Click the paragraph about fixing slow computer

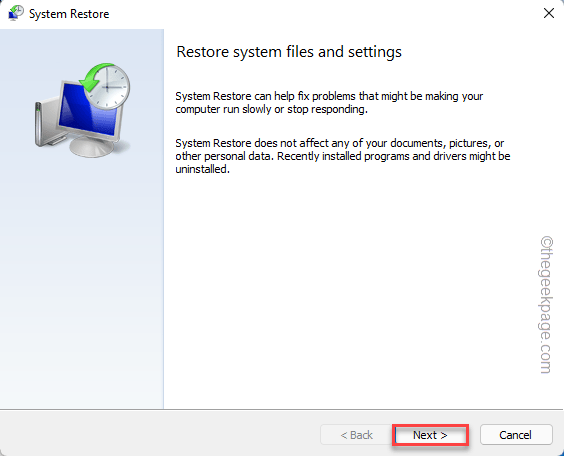tap(329, 102)
